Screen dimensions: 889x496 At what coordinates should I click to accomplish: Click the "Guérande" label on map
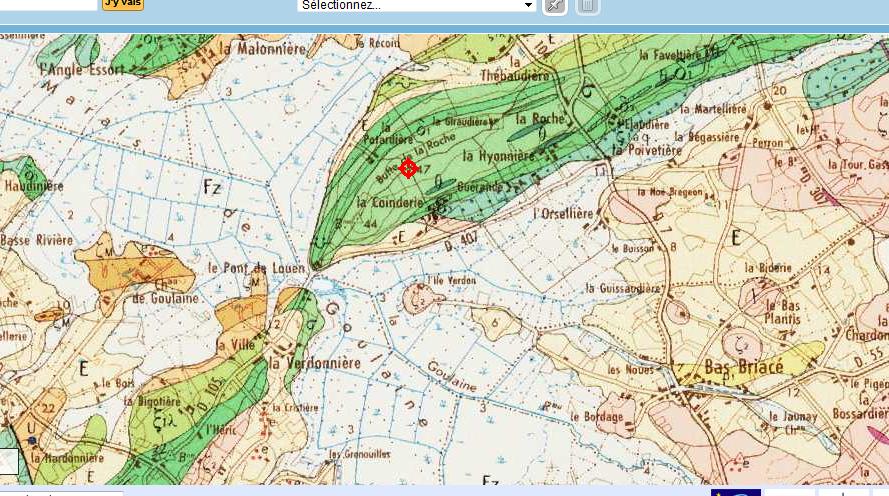point(480,186)
